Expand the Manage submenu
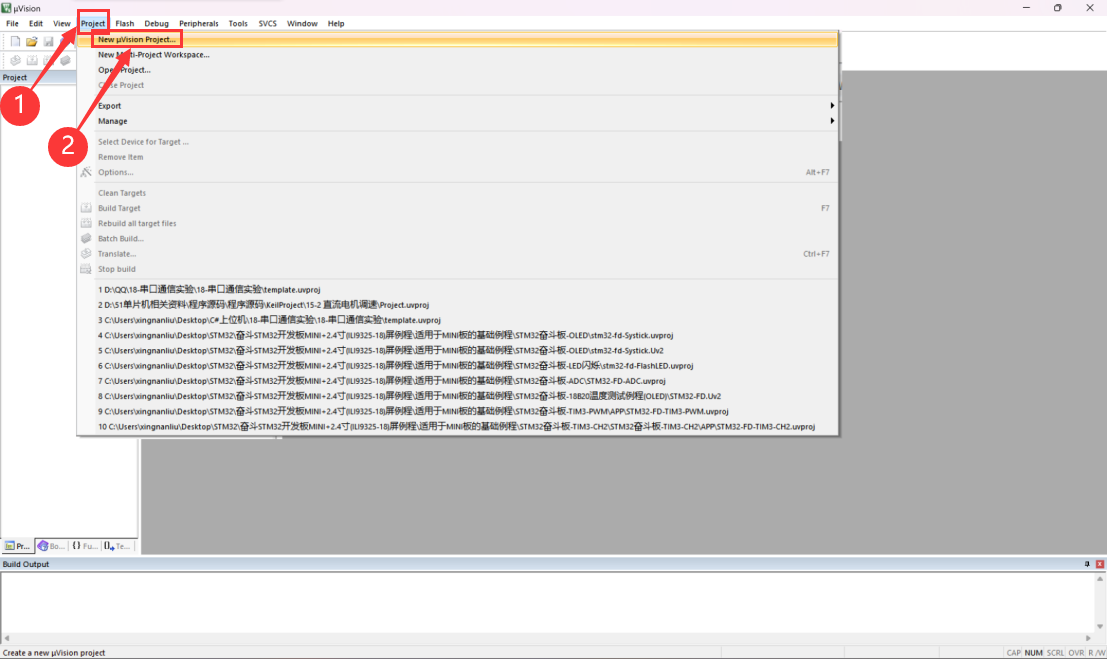The image size is (1108, 660). (x=457, y=121)
